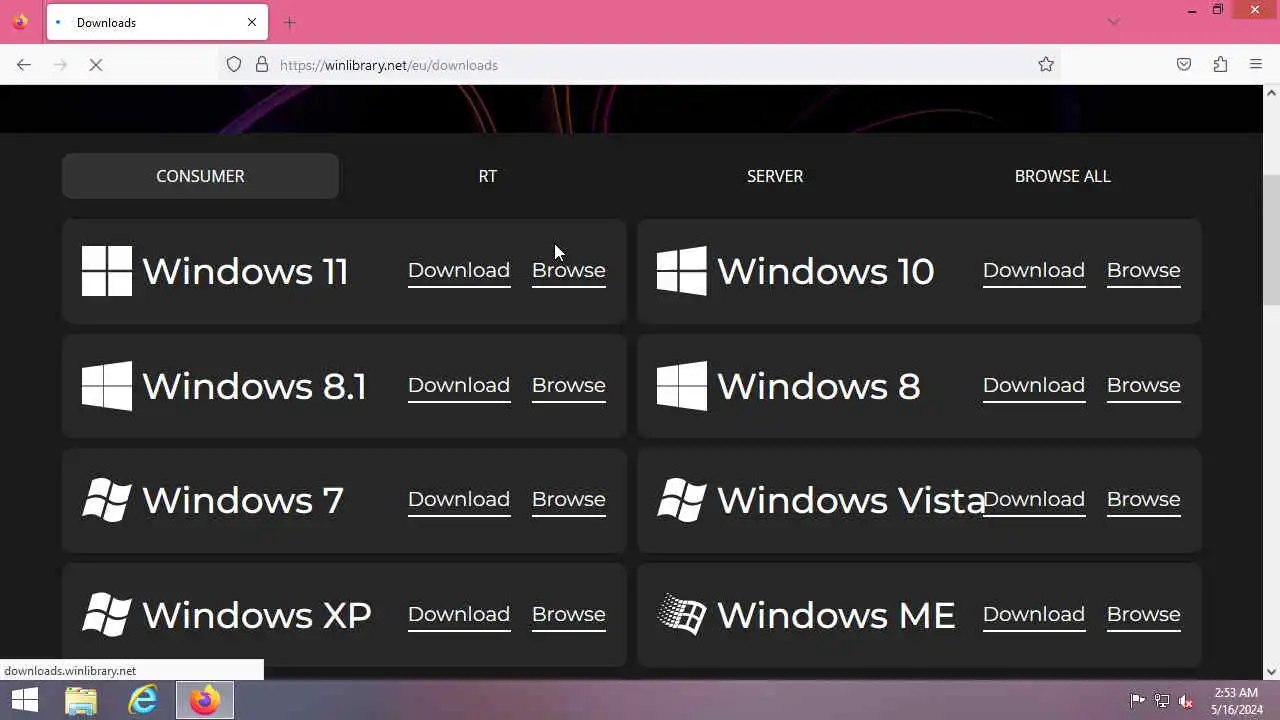Click Browse for Windows Vista
Image resolution: width=1280 pixels, height=720 pixels.
[1143, 500]
